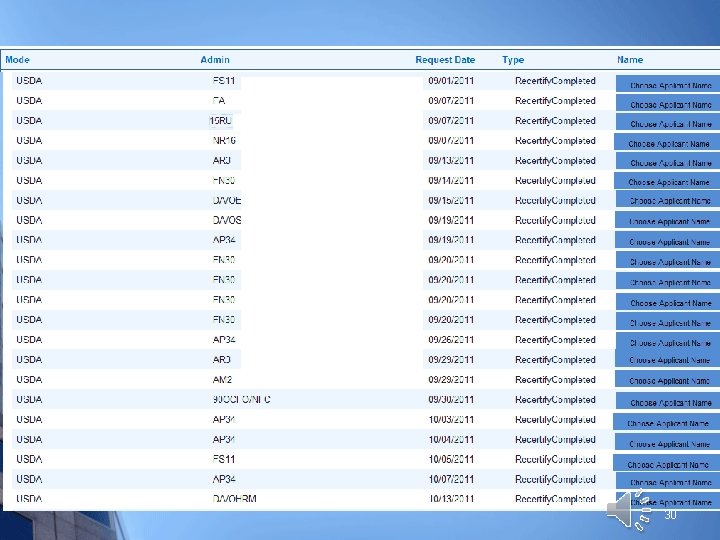The image size is (720, 540).
Task: Choose Applicant Name for the 90OCFO/NFC row
Action: (668, 401)
